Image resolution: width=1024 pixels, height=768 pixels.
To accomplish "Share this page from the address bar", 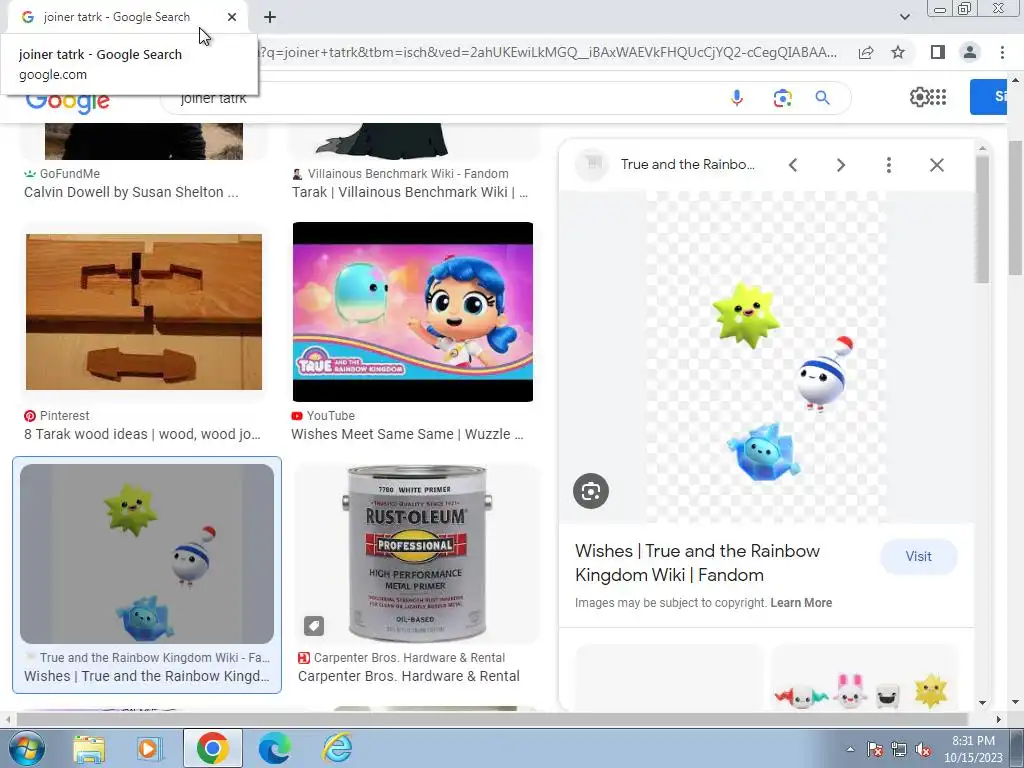I will [866, 53].
